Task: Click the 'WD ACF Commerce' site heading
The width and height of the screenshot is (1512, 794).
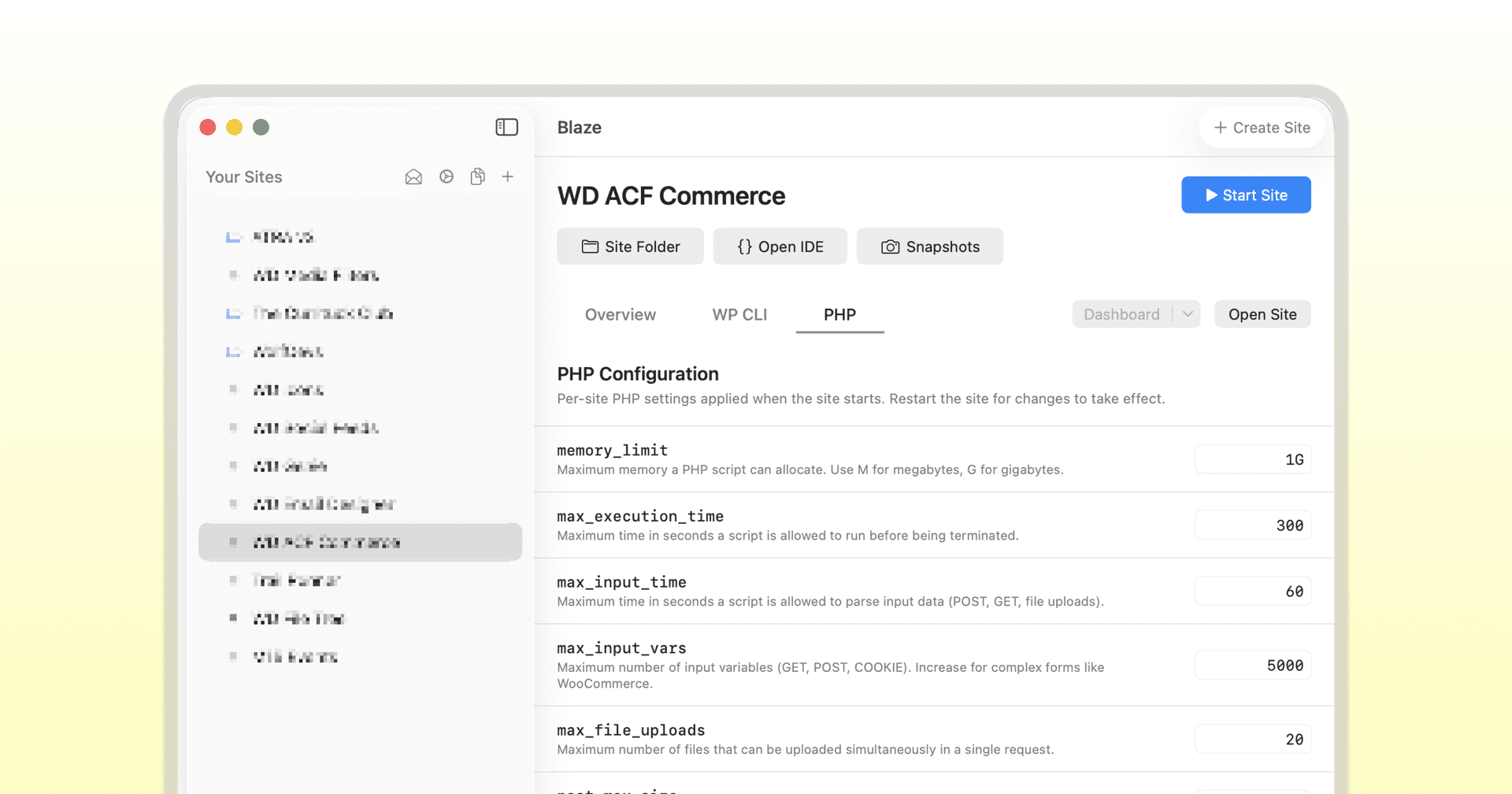Action: [x=671, y=195]
